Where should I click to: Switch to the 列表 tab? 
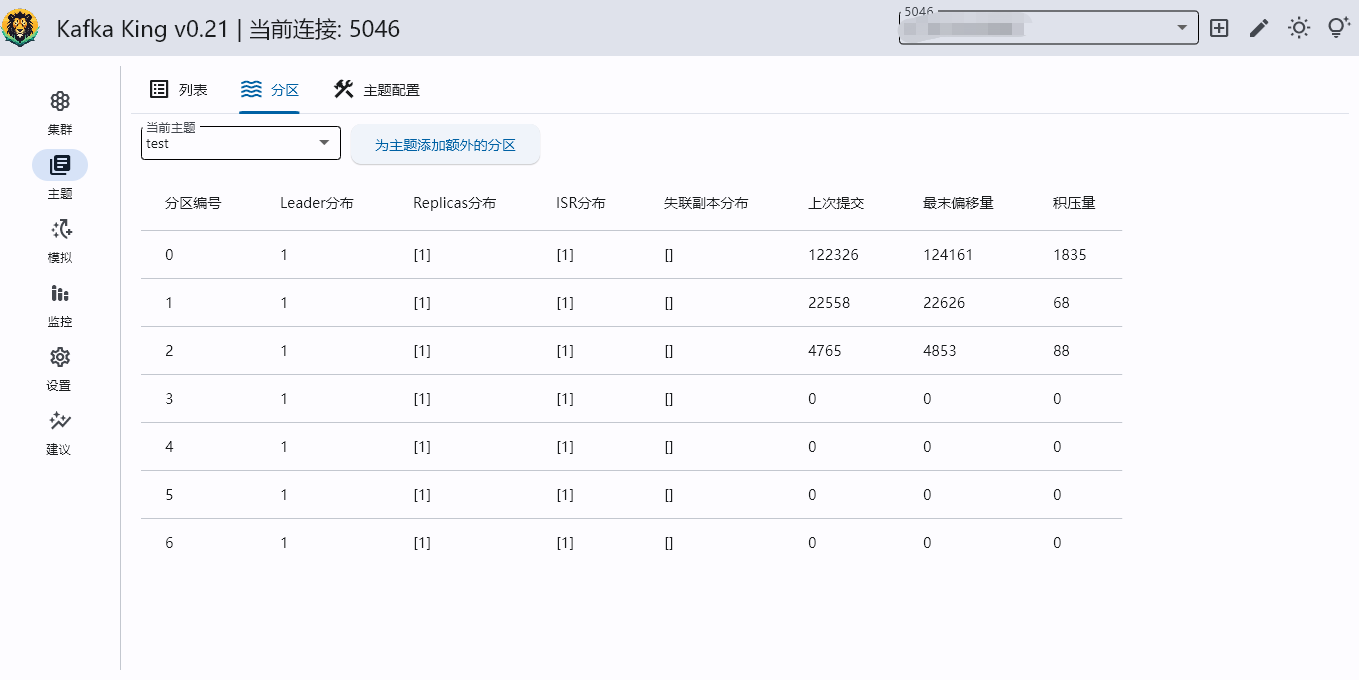click(x=178, y=90)
